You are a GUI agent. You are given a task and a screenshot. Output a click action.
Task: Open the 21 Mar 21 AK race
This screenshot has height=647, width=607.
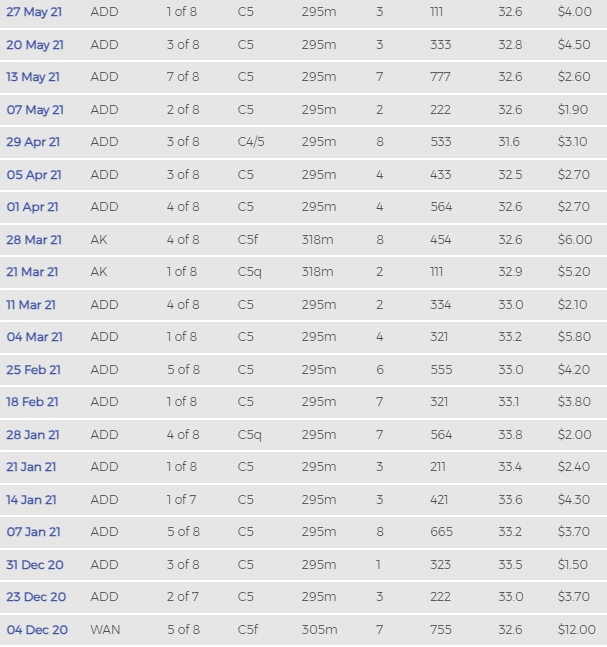pos(32,272)
